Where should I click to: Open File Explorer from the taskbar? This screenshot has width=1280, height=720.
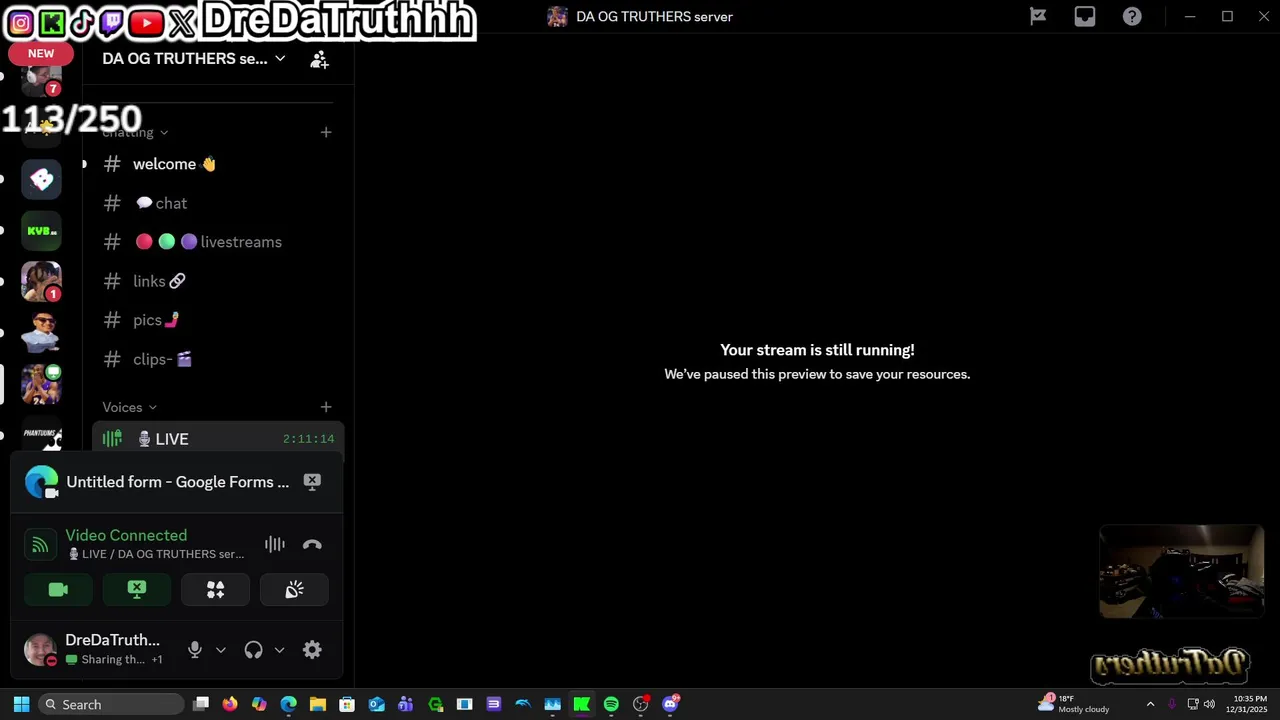coord(318,704)
